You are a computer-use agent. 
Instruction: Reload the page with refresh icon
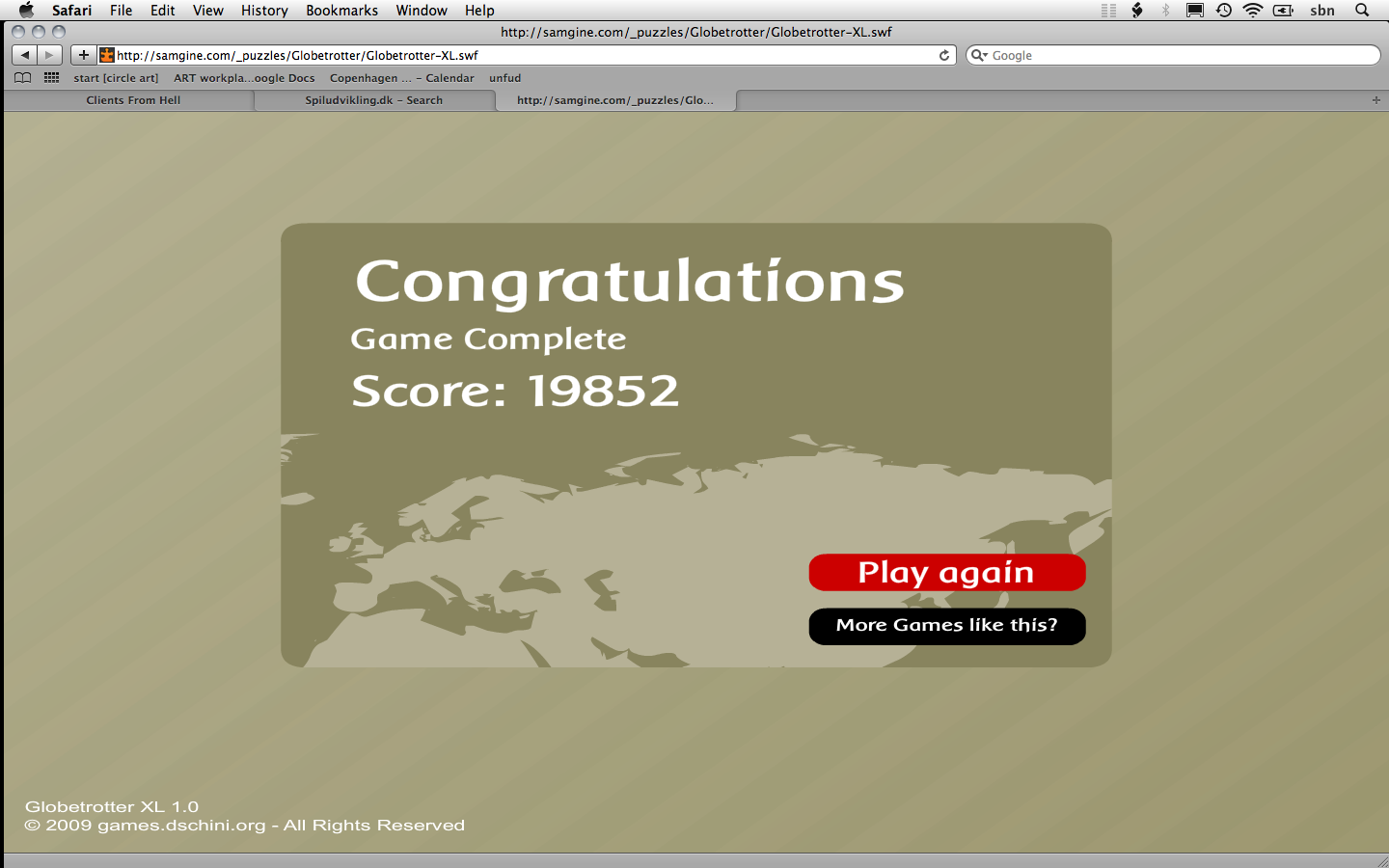pos(944,55)
